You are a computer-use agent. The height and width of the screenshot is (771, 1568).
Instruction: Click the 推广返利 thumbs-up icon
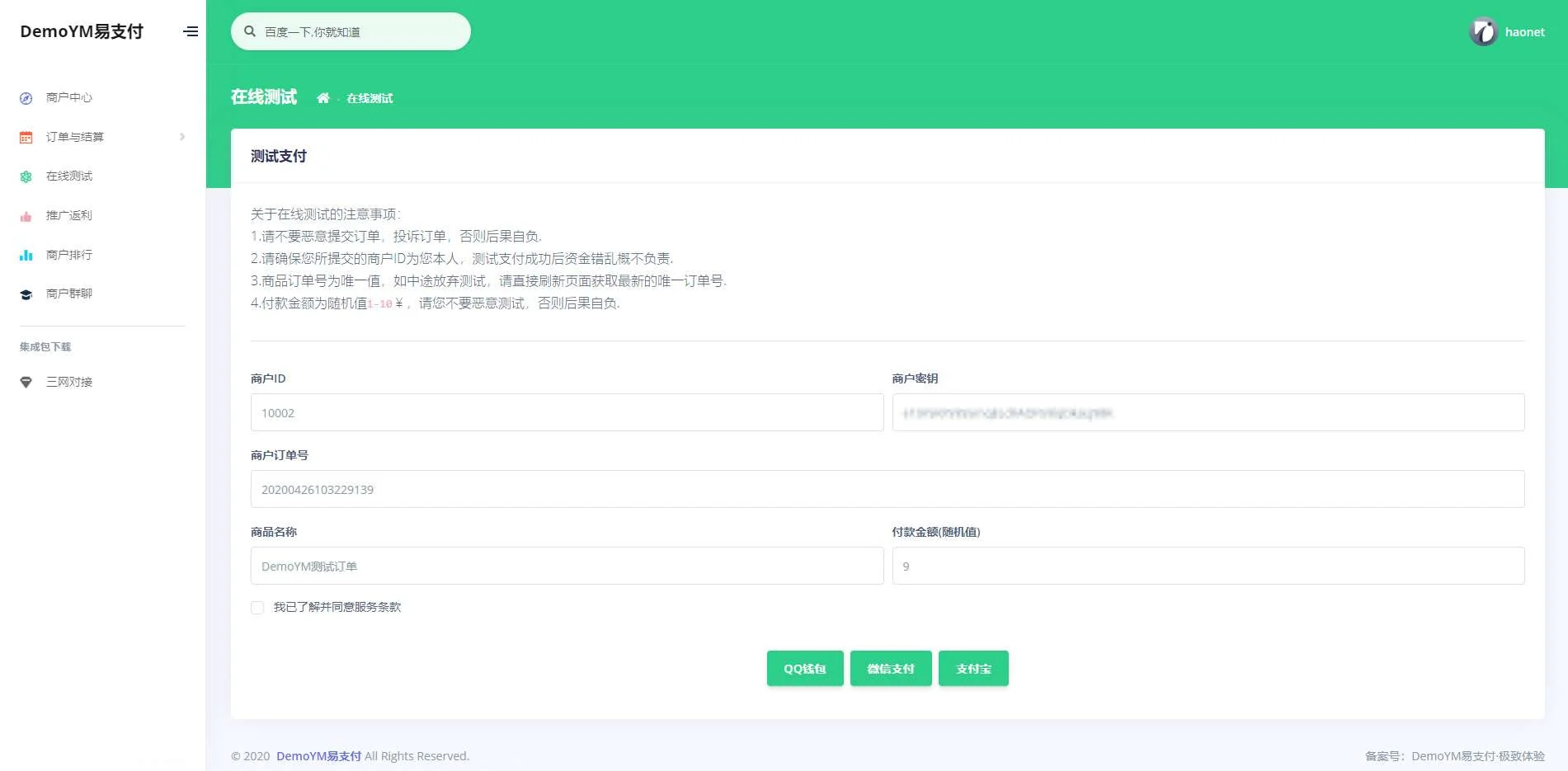click(x=26, y=216)
